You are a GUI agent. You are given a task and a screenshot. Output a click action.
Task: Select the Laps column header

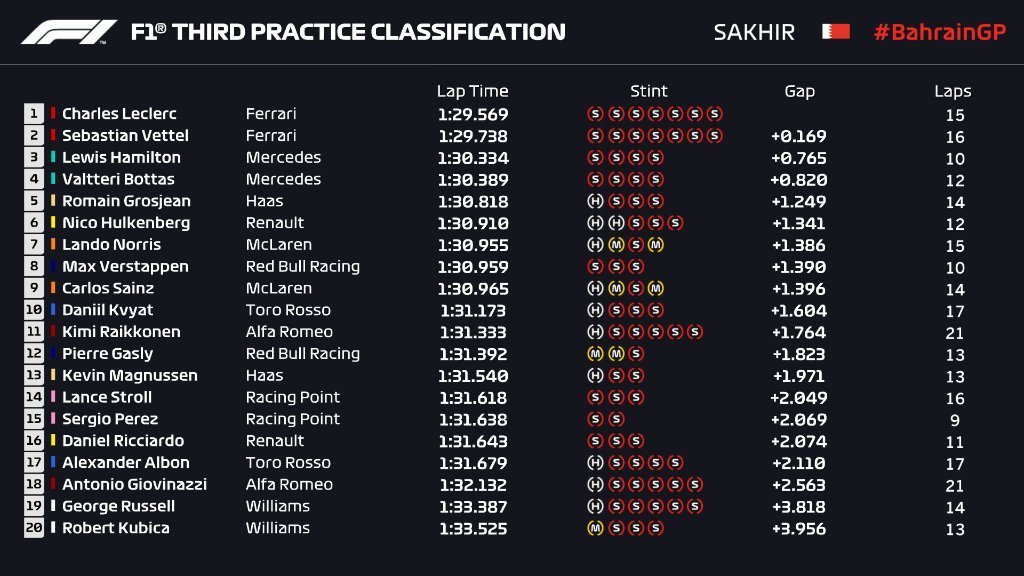click(x=953, y=91)
